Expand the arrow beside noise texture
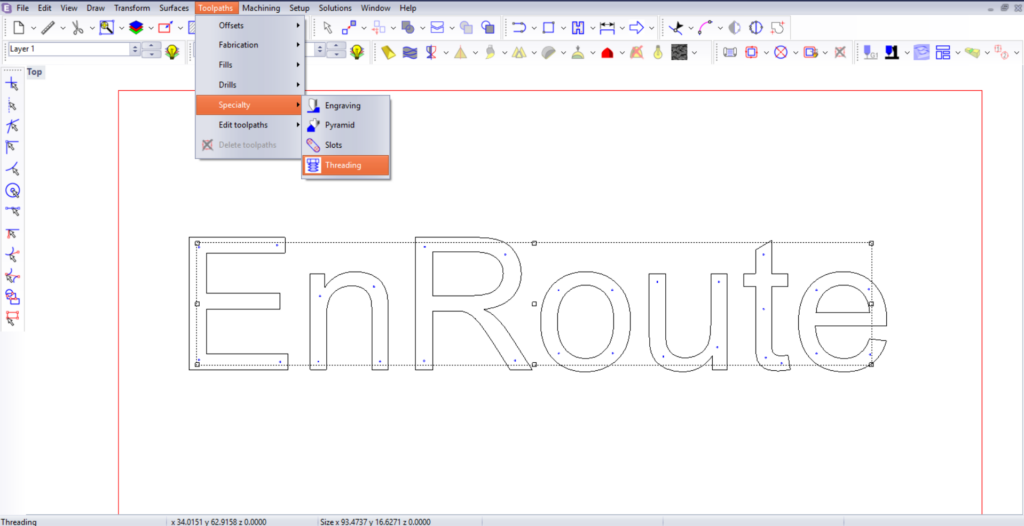The height and width of the screenshot is (526, 1024). 694,52
